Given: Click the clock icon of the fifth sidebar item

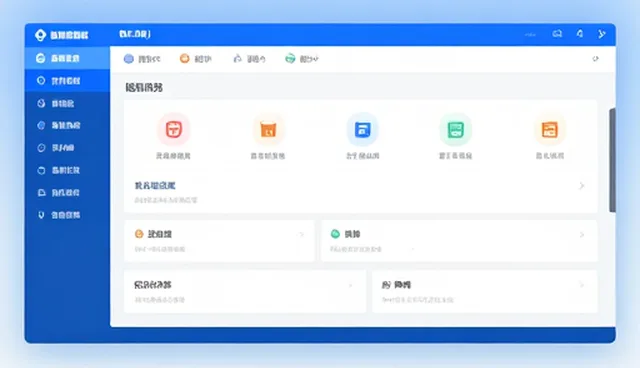Looking at the screenshot, I should coord(41,148).
